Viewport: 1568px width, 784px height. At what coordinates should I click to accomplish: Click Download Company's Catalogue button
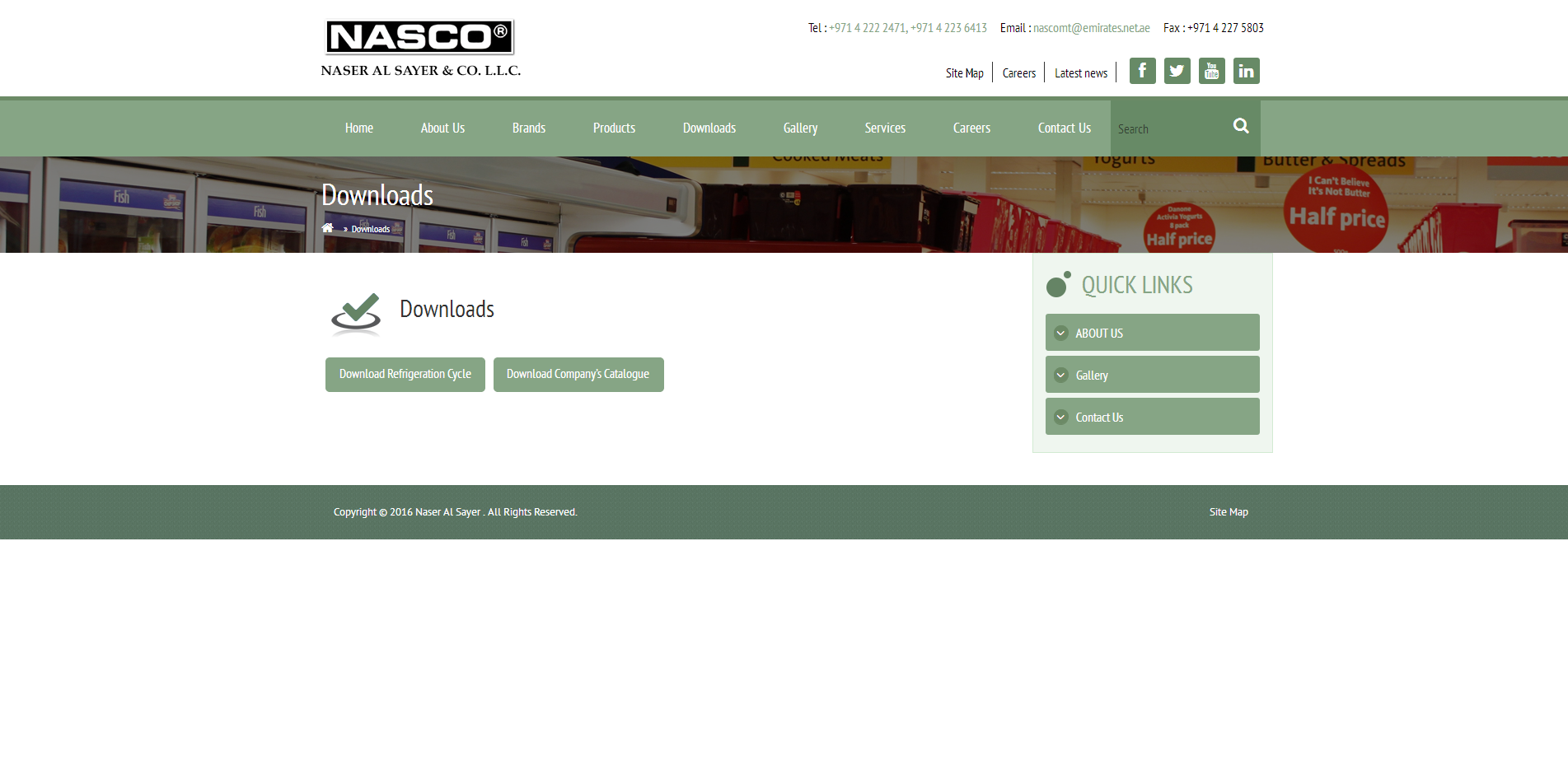[x=578, y=375]
